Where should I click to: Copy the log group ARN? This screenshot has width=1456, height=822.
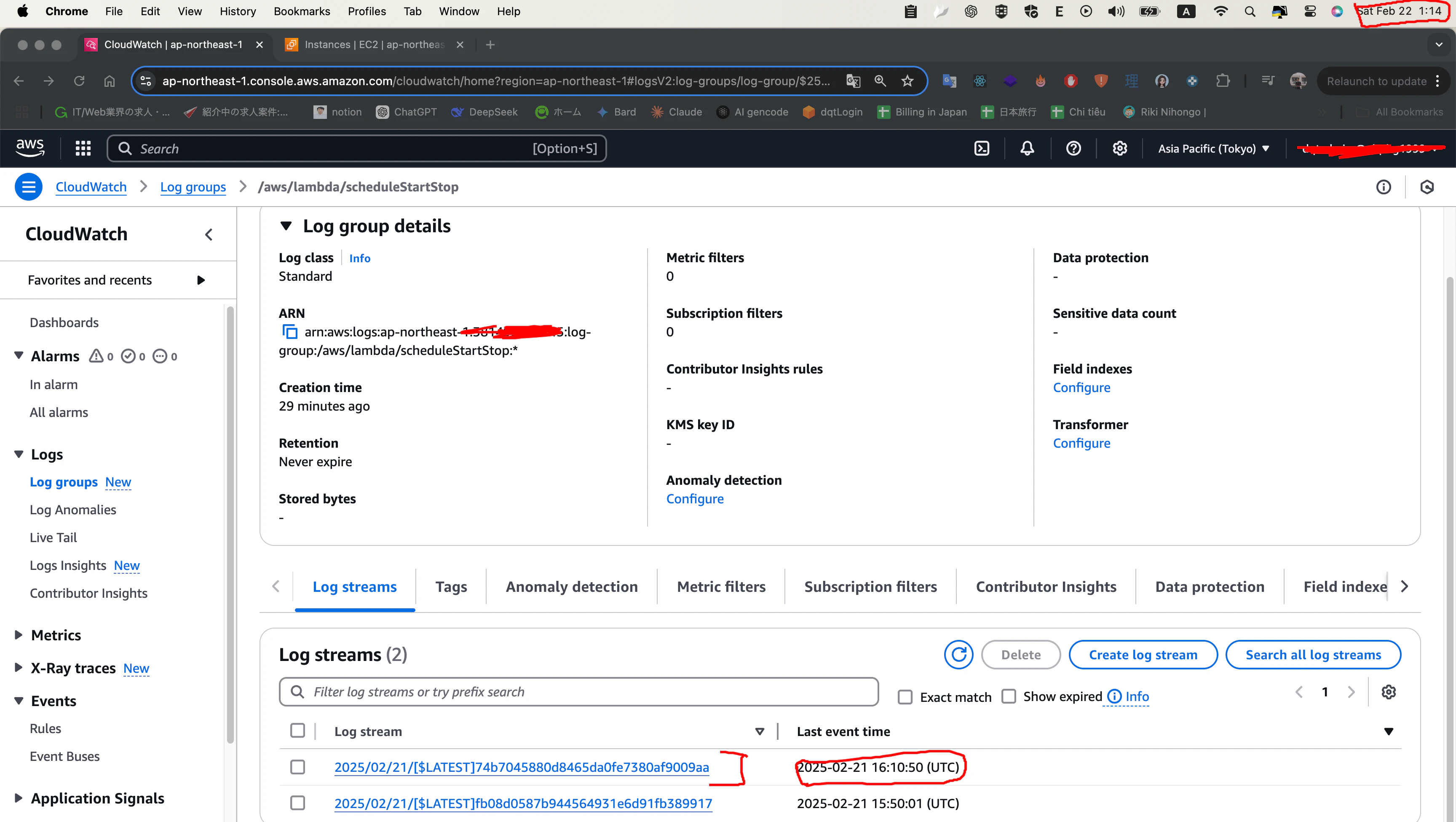[289, 331]
